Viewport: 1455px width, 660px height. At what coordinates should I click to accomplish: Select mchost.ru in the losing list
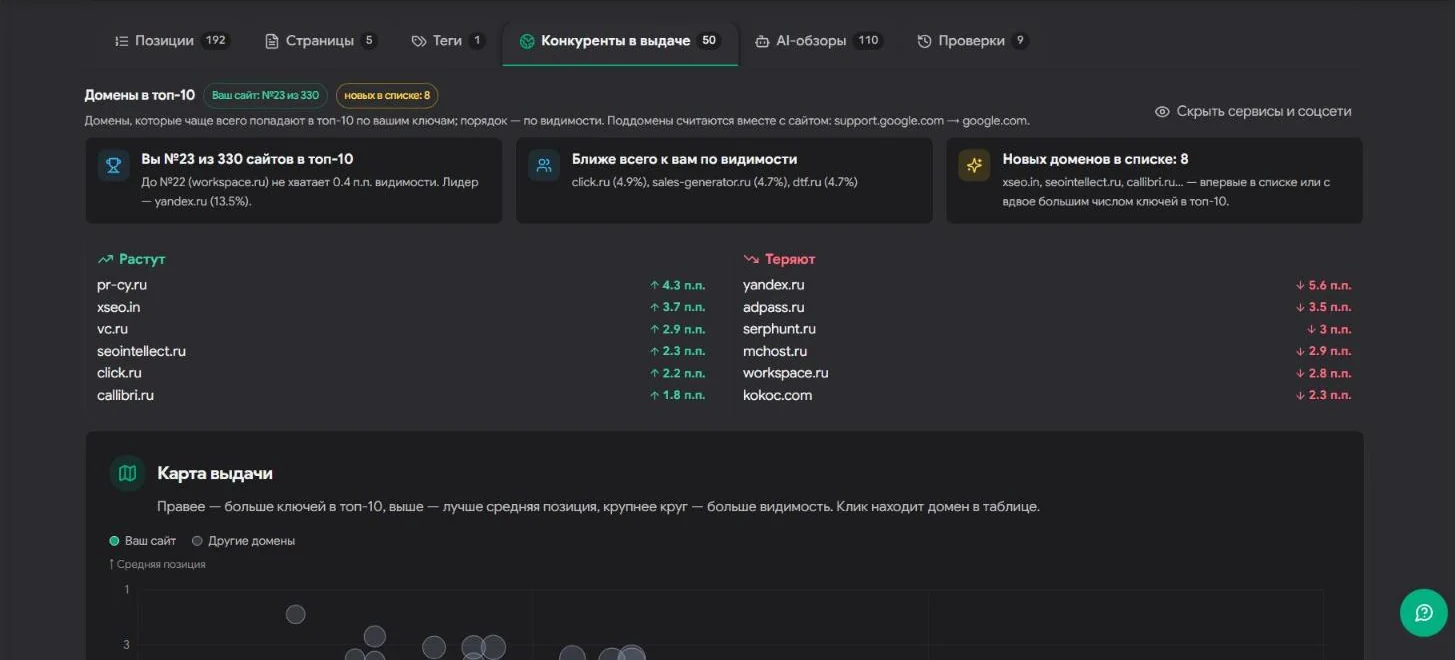pyautogui.click(x=775, y=351)
